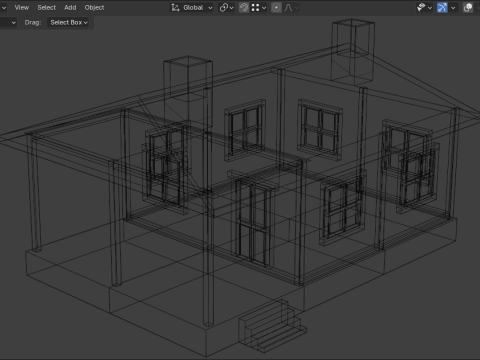The height and width of the screenshot is (360, 480).
Task: Open the Select menu
Action: pos(47,7)
